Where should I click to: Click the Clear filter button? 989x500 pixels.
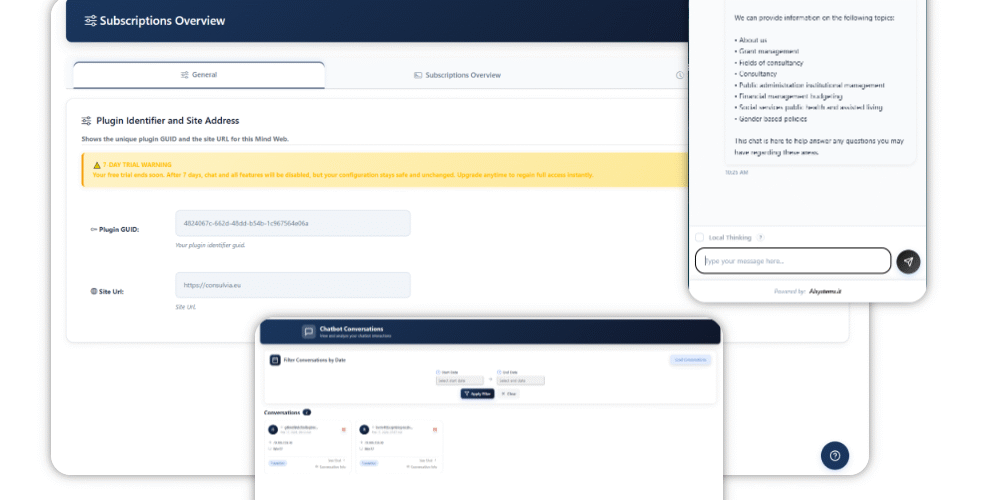pos(509,394)
